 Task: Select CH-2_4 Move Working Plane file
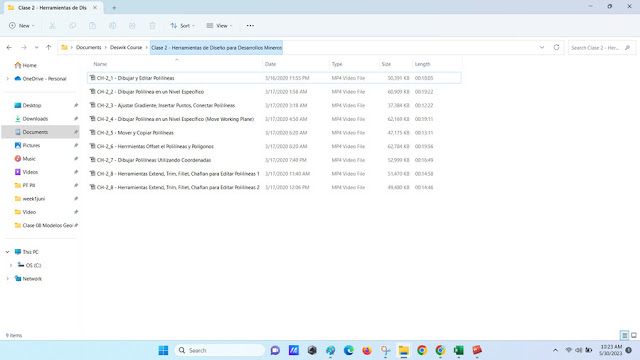click(x=274, y=119)
